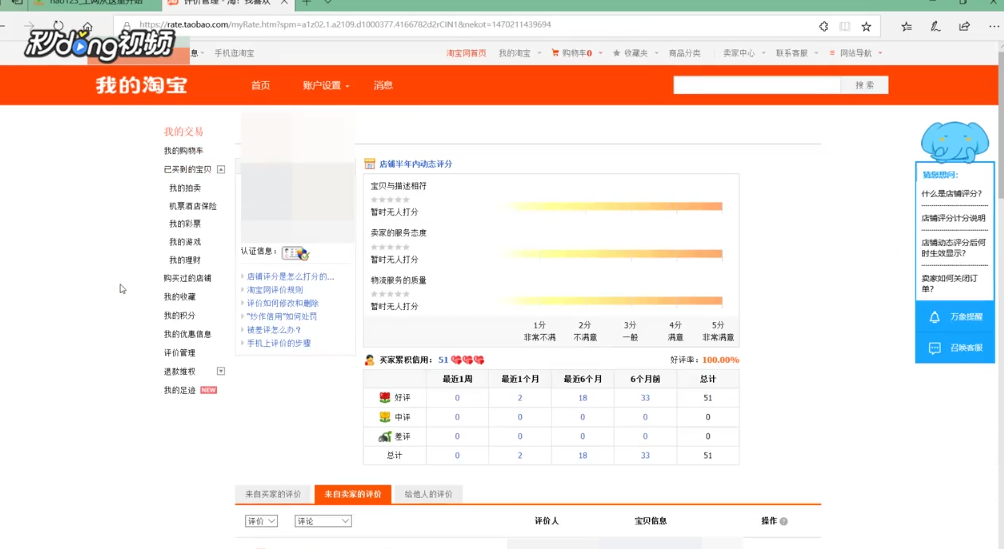Open 商品分类 in the top bar
Image resolution: width=1004 pixels, height=549 pixels.
pos(684,53)
